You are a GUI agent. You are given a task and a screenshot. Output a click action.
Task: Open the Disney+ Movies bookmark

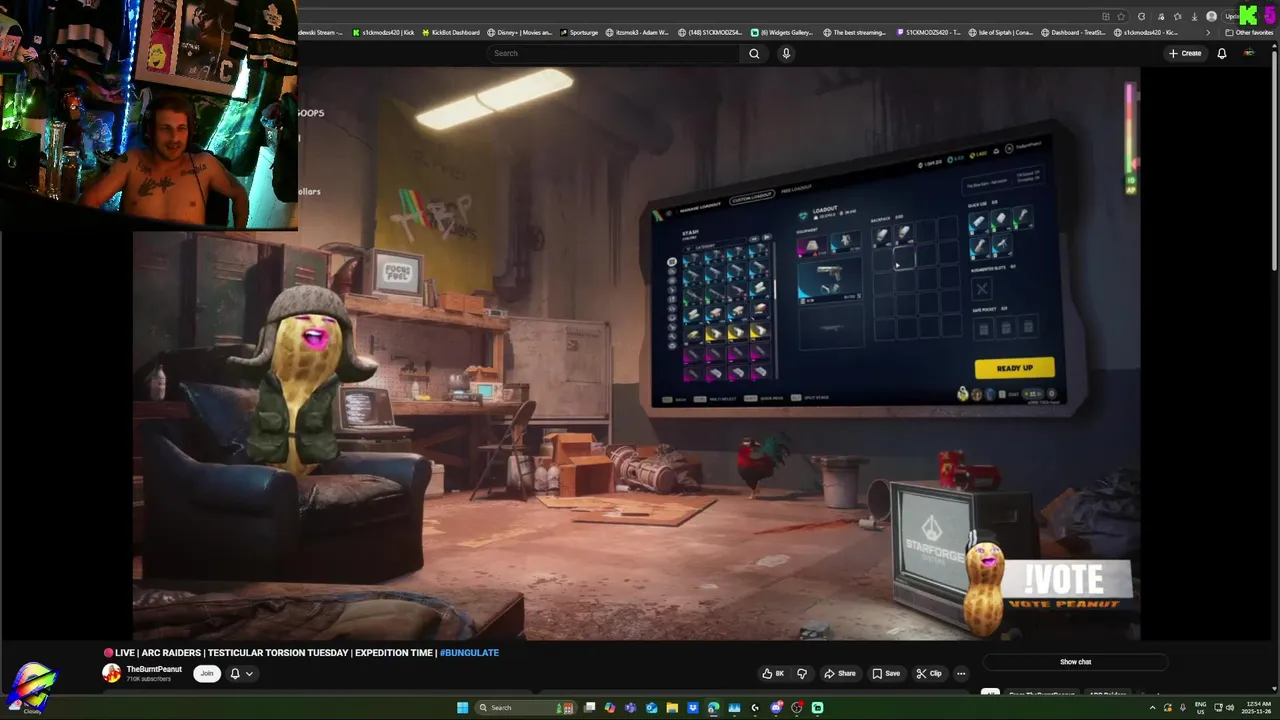(519, 32)
